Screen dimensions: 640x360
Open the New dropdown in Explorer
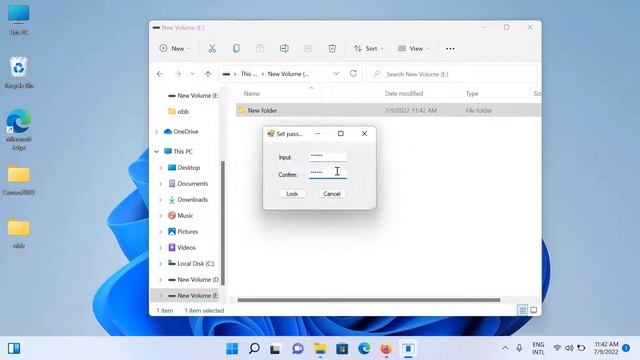pos(175,49)
